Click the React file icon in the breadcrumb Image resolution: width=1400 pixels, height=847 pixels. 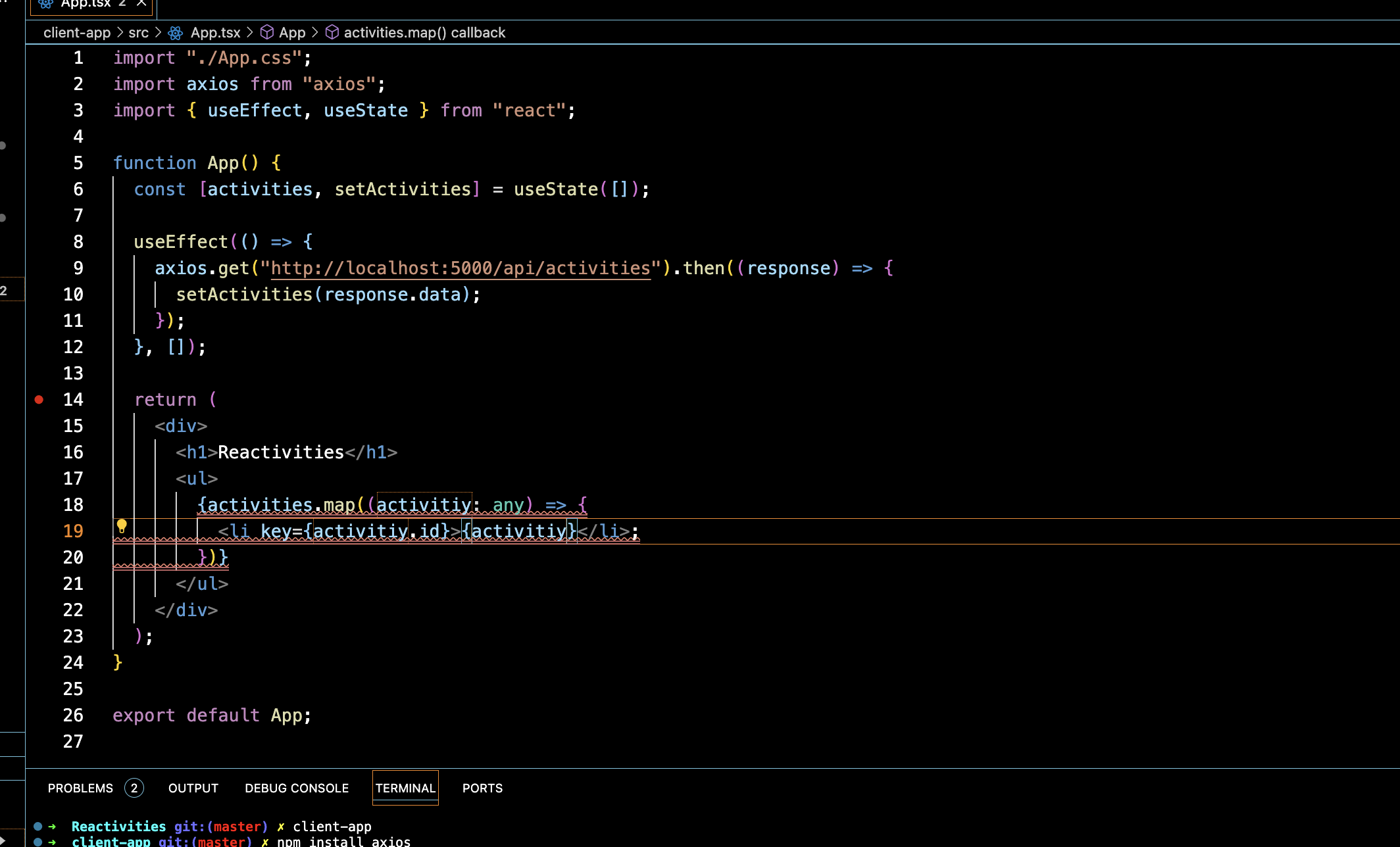tap(176, 33)
